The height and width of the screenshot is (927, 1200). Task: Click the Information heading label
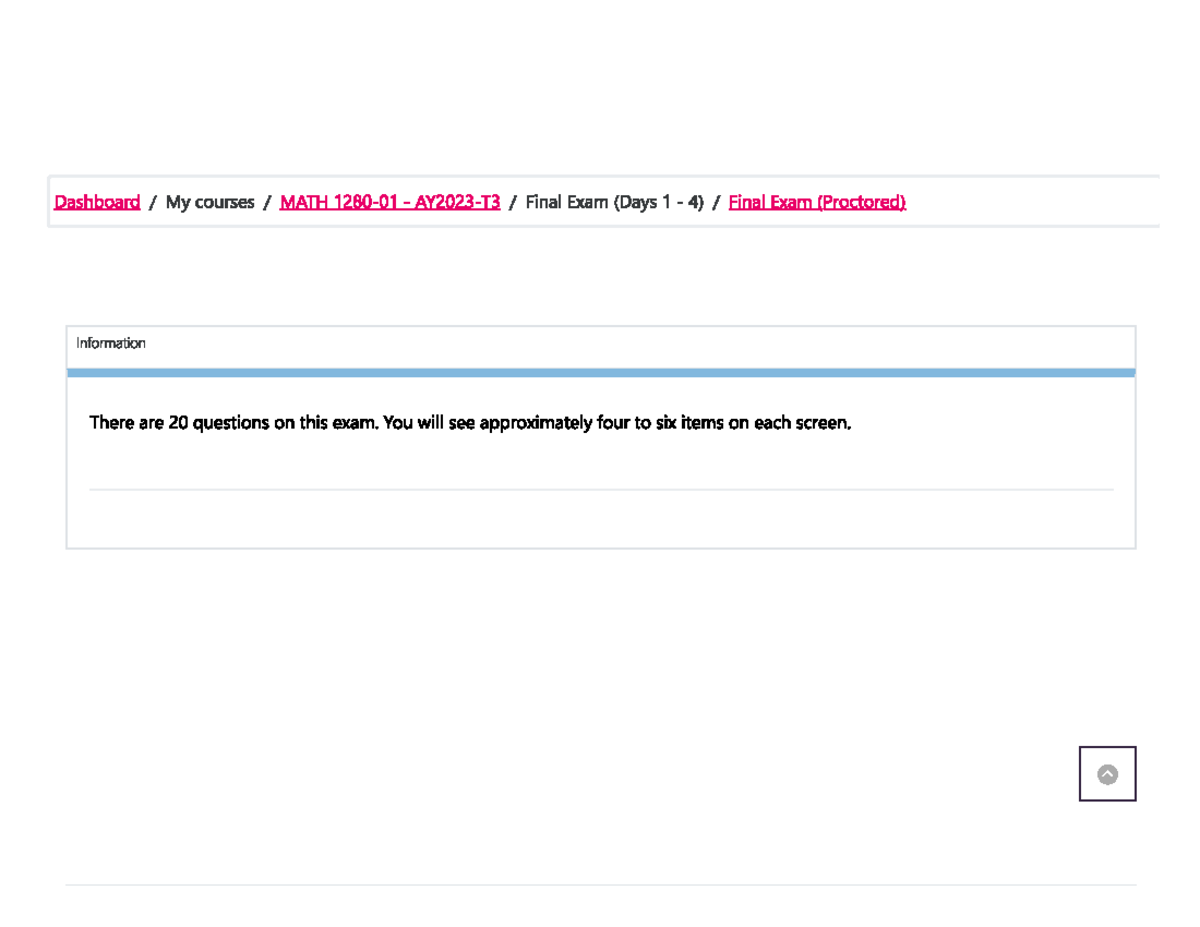coord(111,343)
